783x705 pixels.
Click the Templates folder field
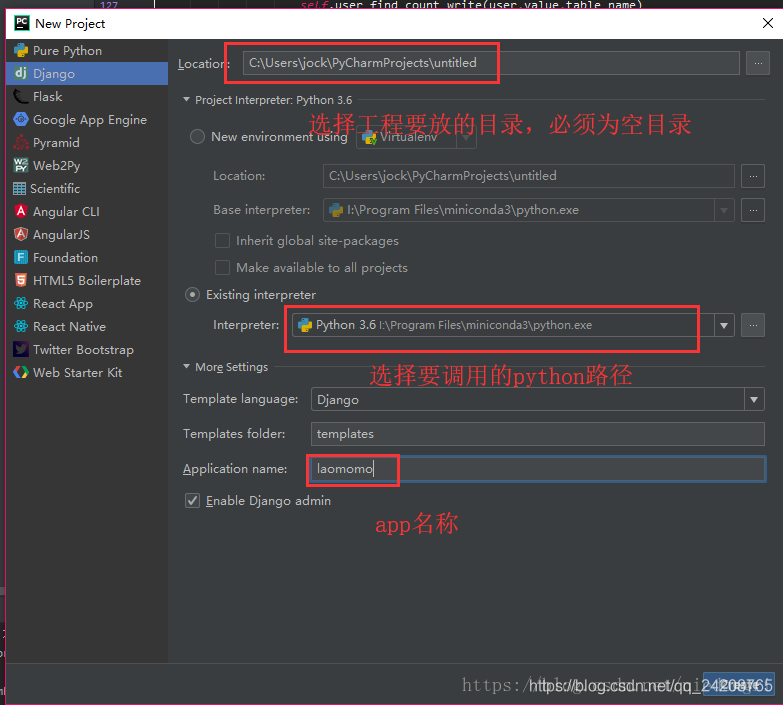pyautogui.click(x=538, y=433)
